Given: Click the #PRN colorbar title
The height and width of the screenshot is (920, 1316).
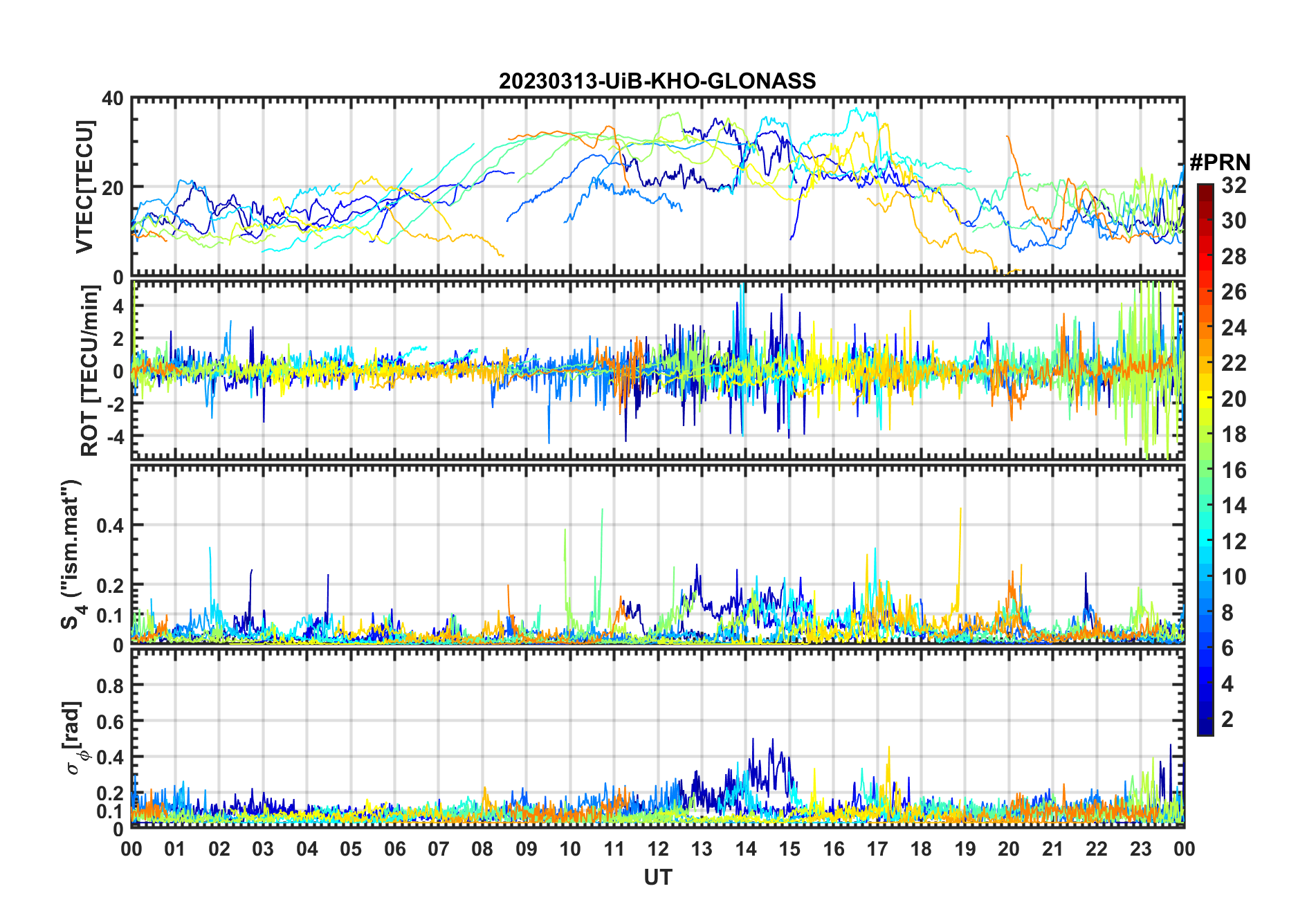Looking at the screenshot, I should [1220, 163].
